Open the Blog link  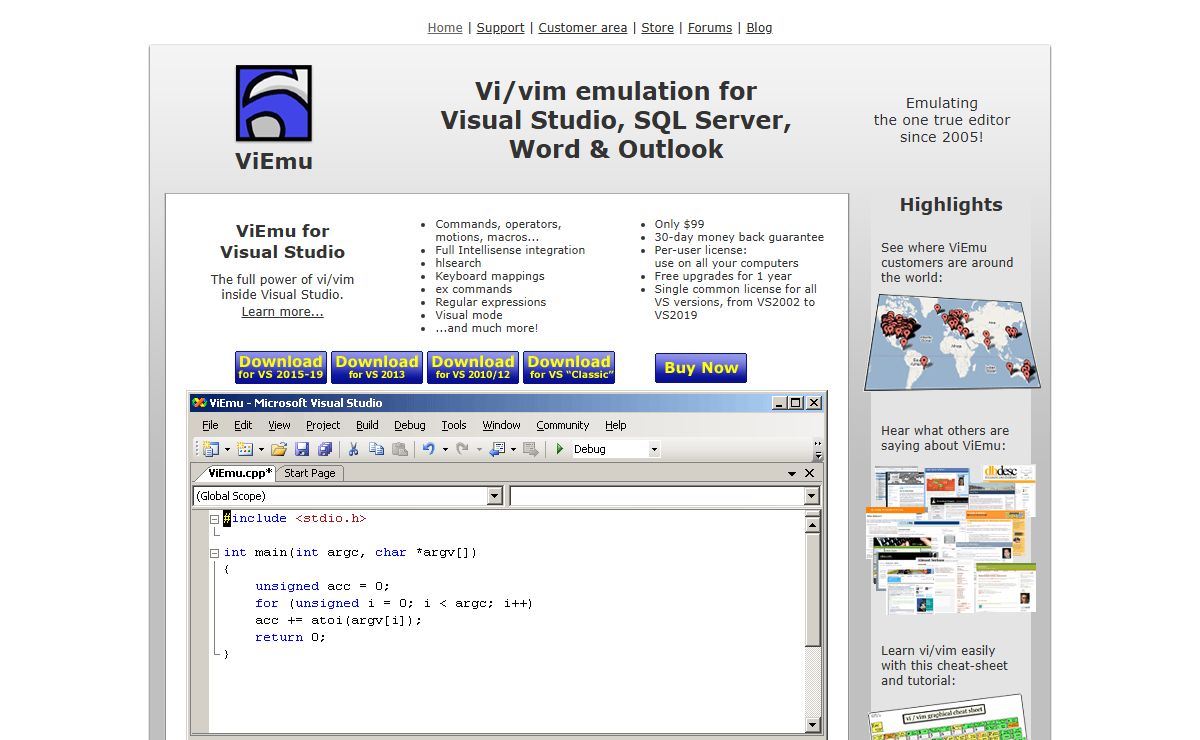point(759,28)
